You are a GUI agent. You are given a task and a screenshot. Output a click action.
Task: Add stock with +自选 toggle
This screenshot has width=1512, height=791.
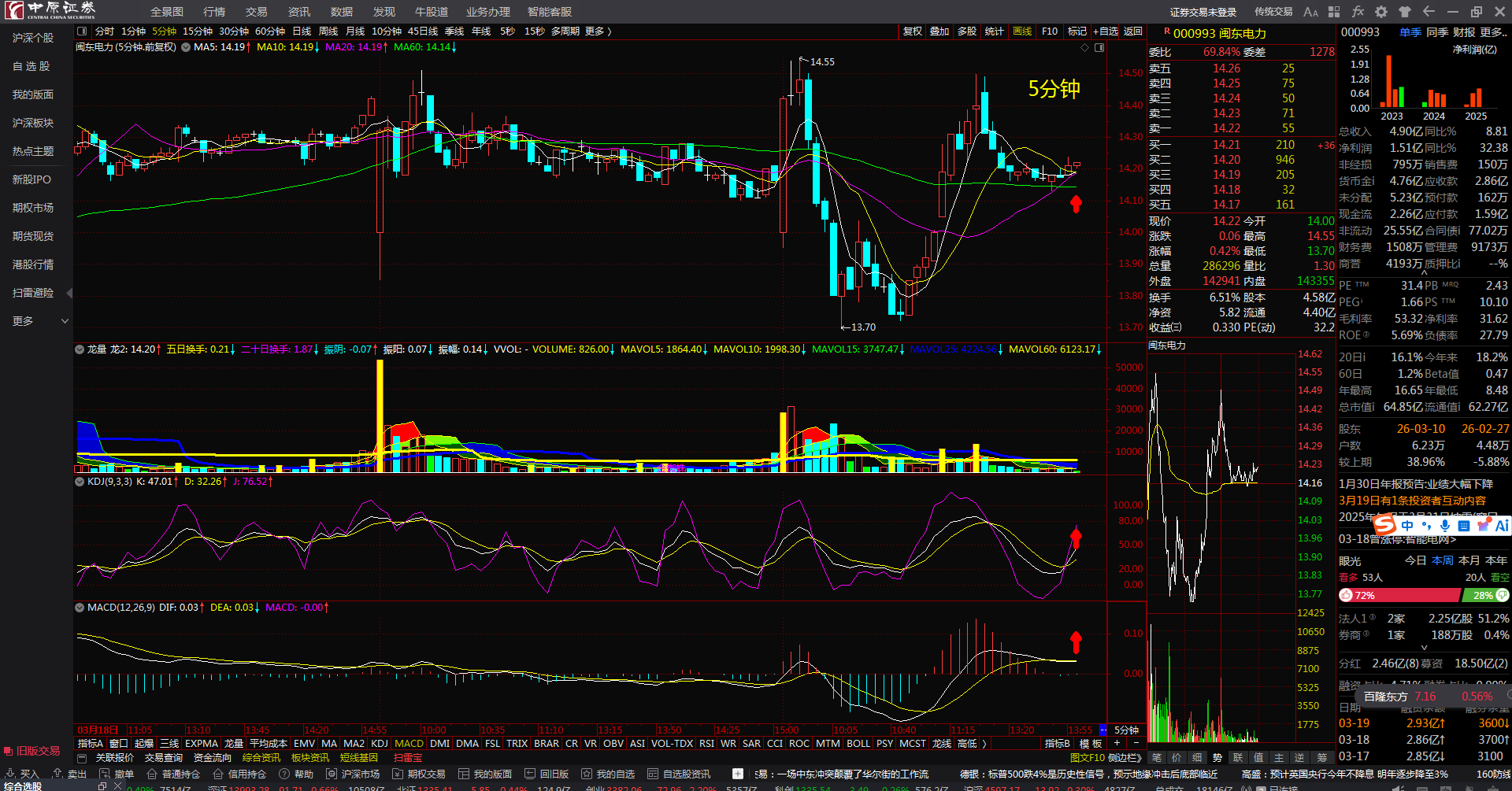(x=1106, y=31)
